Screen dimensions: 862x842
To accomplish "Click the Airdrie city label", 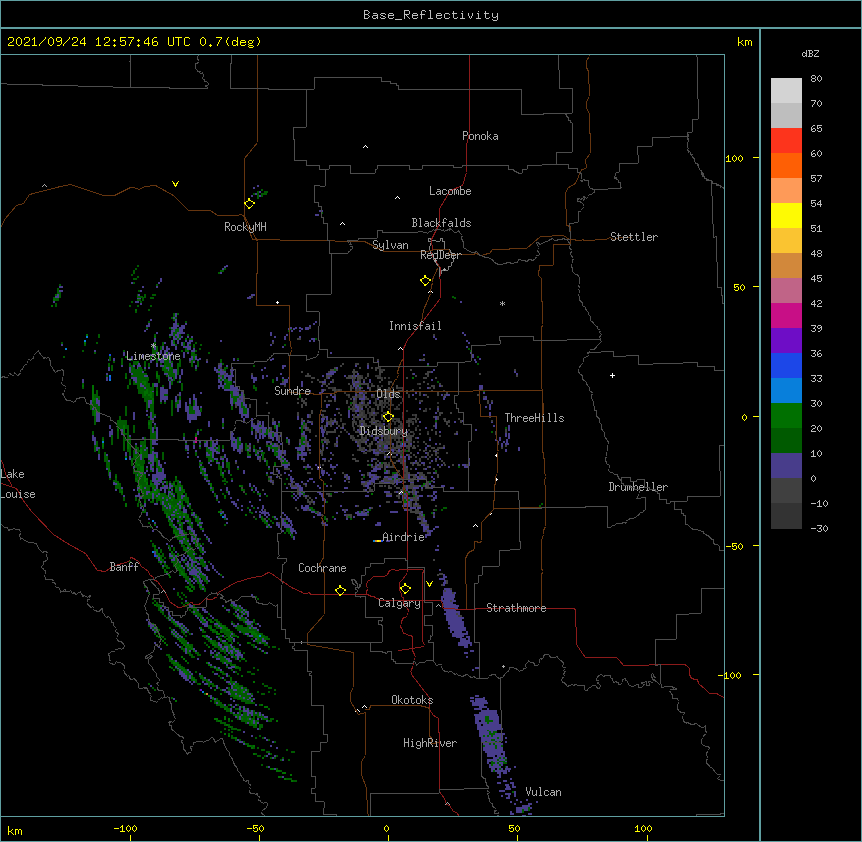I will click(403, 537).
